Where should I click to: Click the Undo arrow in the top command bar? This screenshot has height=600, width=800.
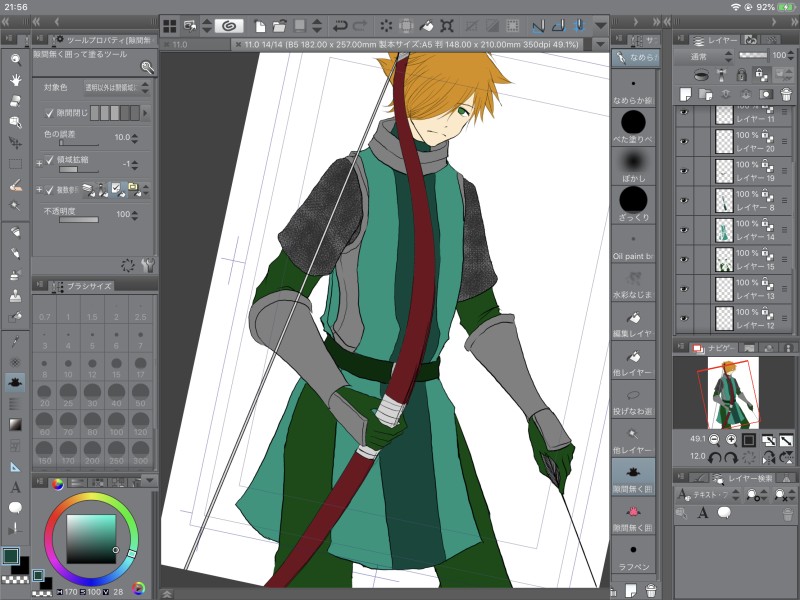[341, 26]
